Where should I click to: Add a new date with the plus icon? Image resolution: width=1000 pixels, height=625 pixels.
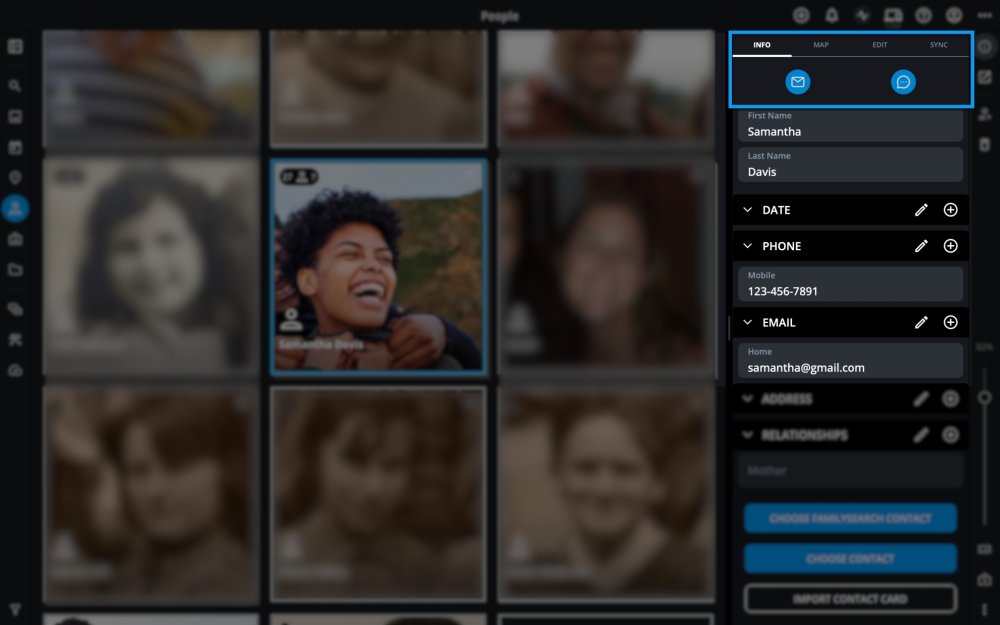pyautogui.click(x=950, y=210)
